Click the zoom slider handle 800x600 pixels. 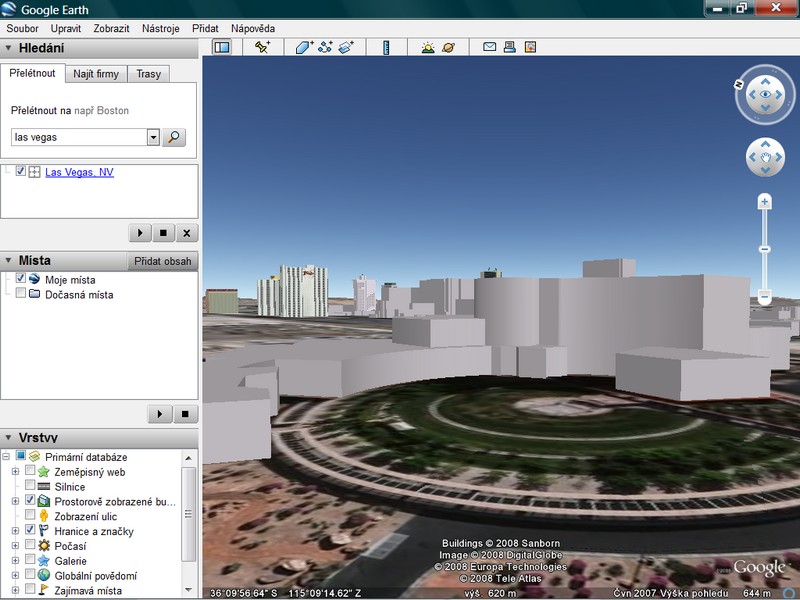tap(764, 249)
